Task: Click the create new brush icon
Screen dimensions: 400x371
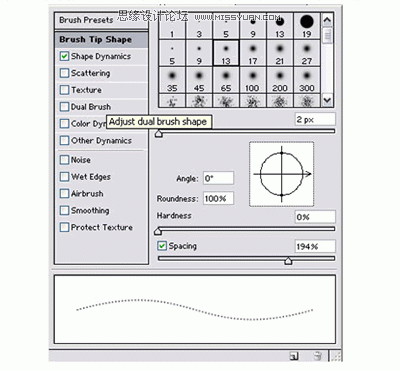Action: [x=294, y=356]
